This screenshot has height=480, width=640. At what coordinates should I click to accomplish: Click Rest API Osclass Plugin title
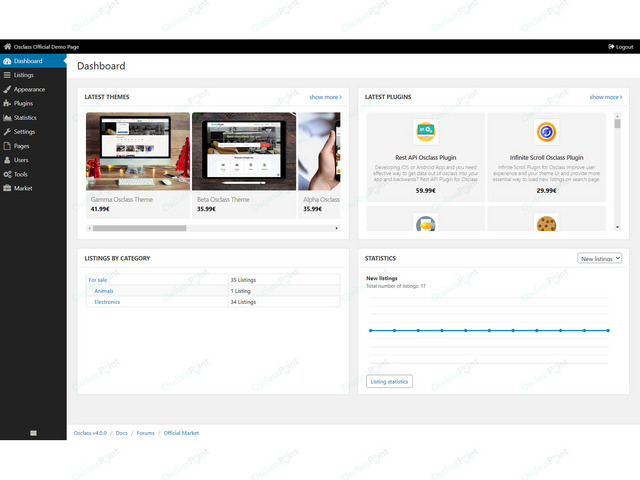coord(425,158)
